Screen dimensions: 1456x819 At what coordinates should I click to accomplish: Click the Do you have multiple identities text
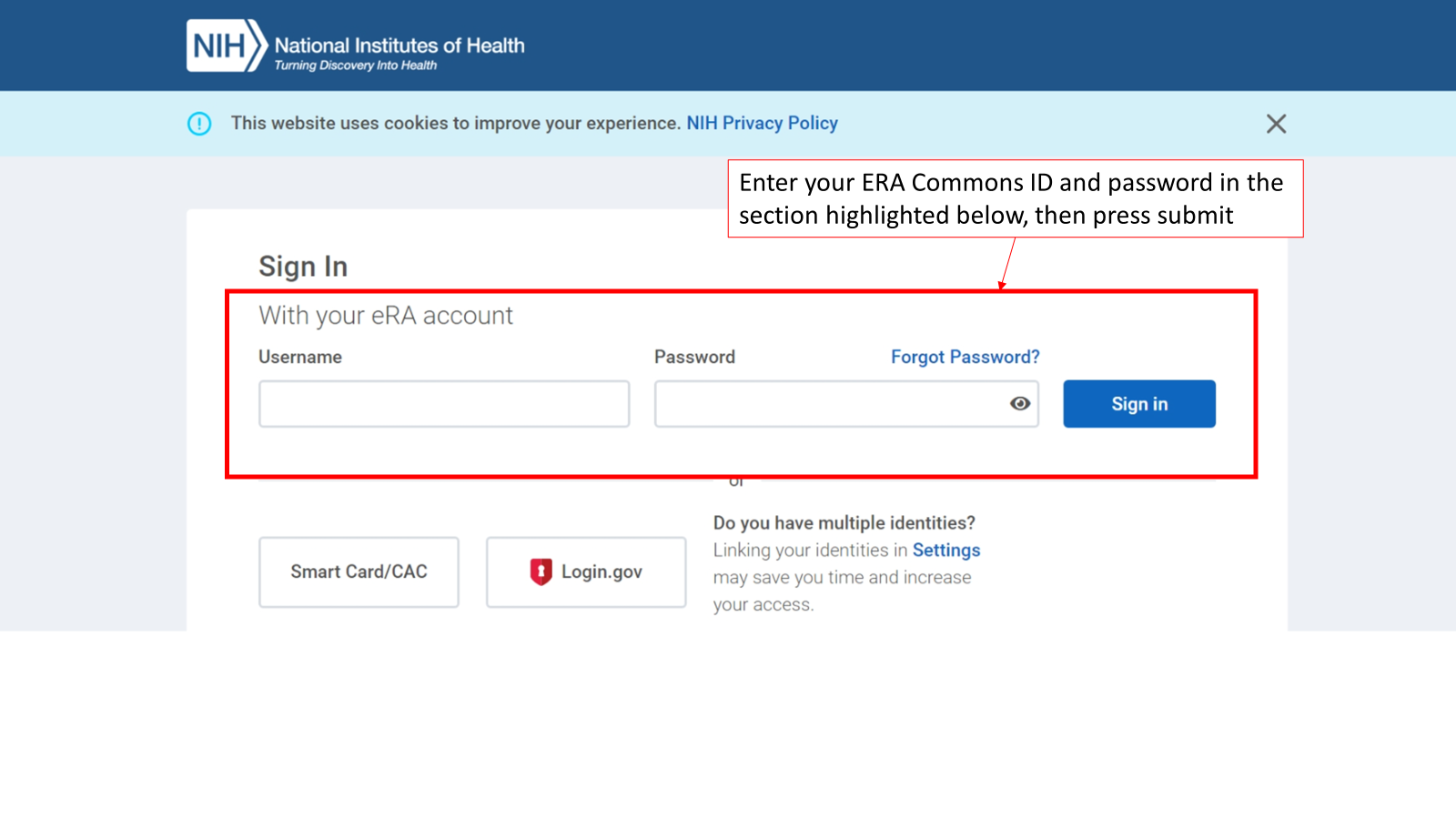coord(844,523)
